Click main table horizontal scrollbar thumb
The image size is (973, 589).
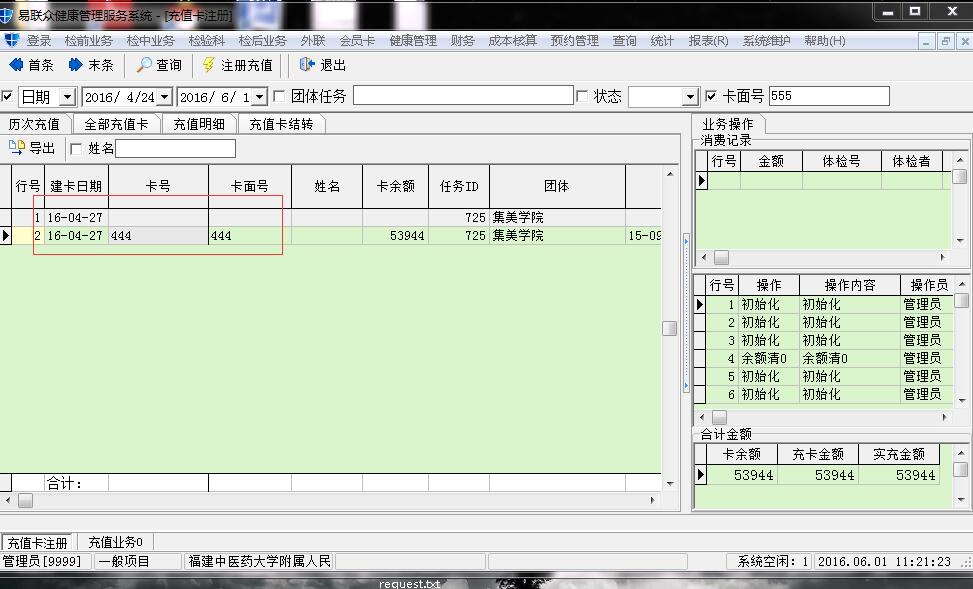(x=25, y=500)
